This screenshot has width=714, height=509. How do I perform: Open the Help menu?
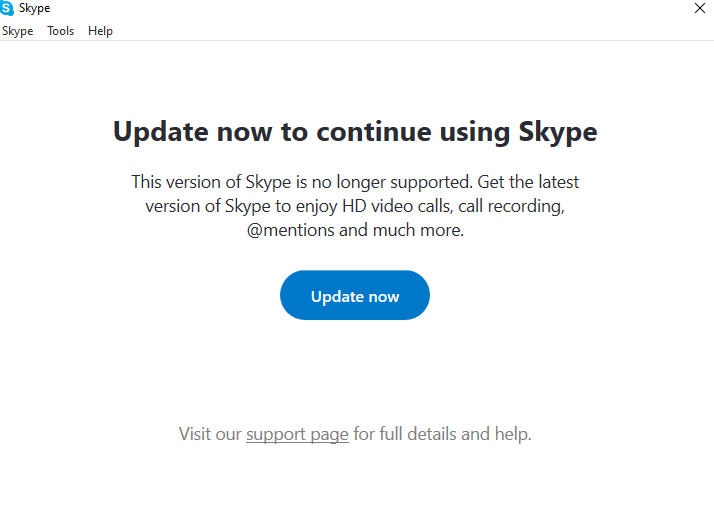[x=100, y=31]
